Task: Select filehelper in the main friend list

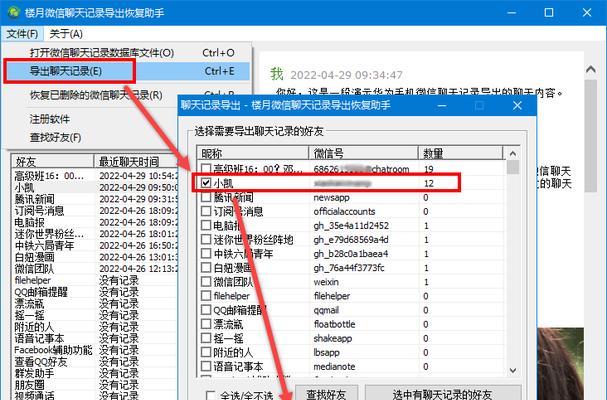Action: (x=33, y=280)
